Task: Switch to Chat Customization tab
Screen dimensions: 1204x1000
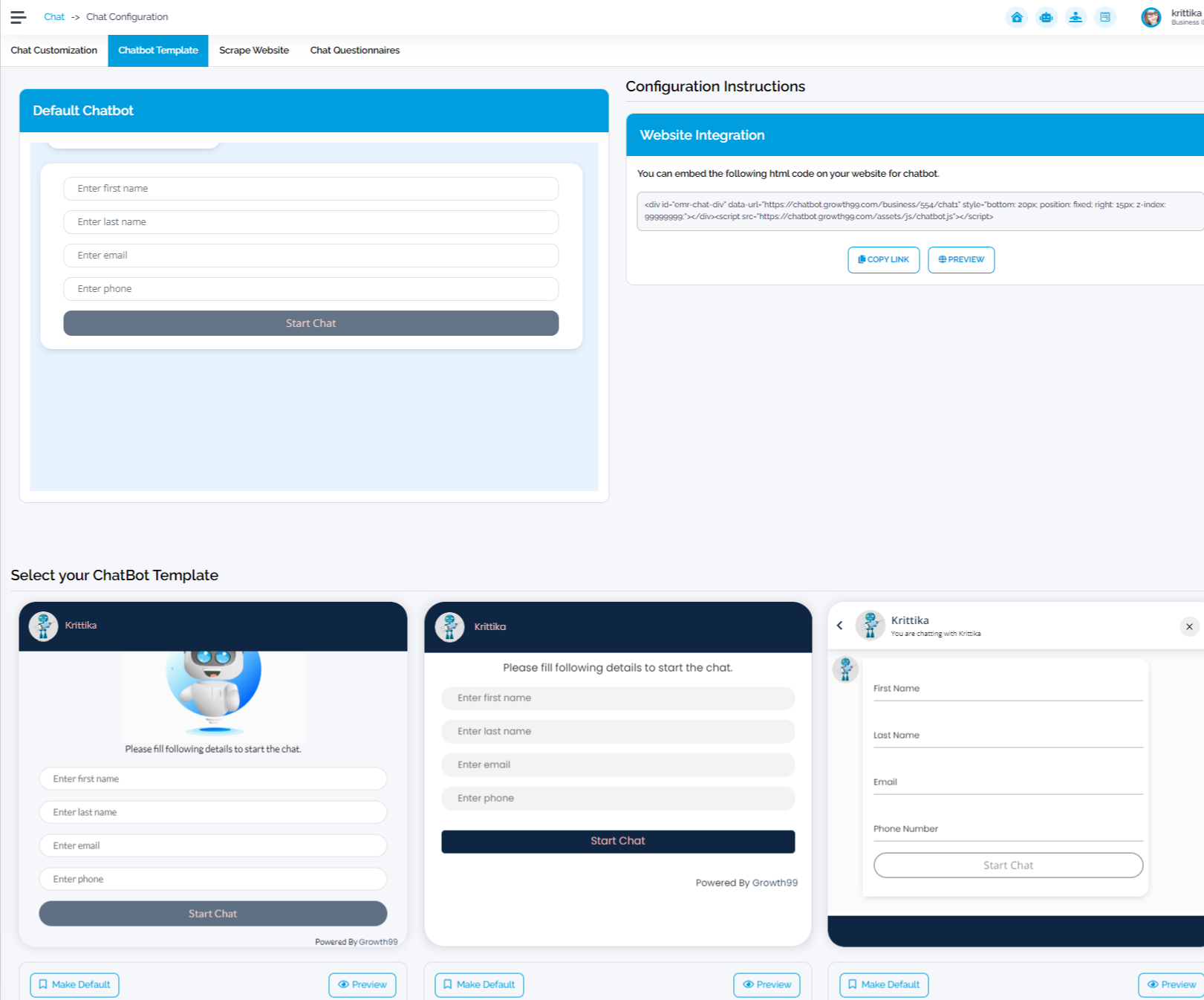Action: (54, 51)
